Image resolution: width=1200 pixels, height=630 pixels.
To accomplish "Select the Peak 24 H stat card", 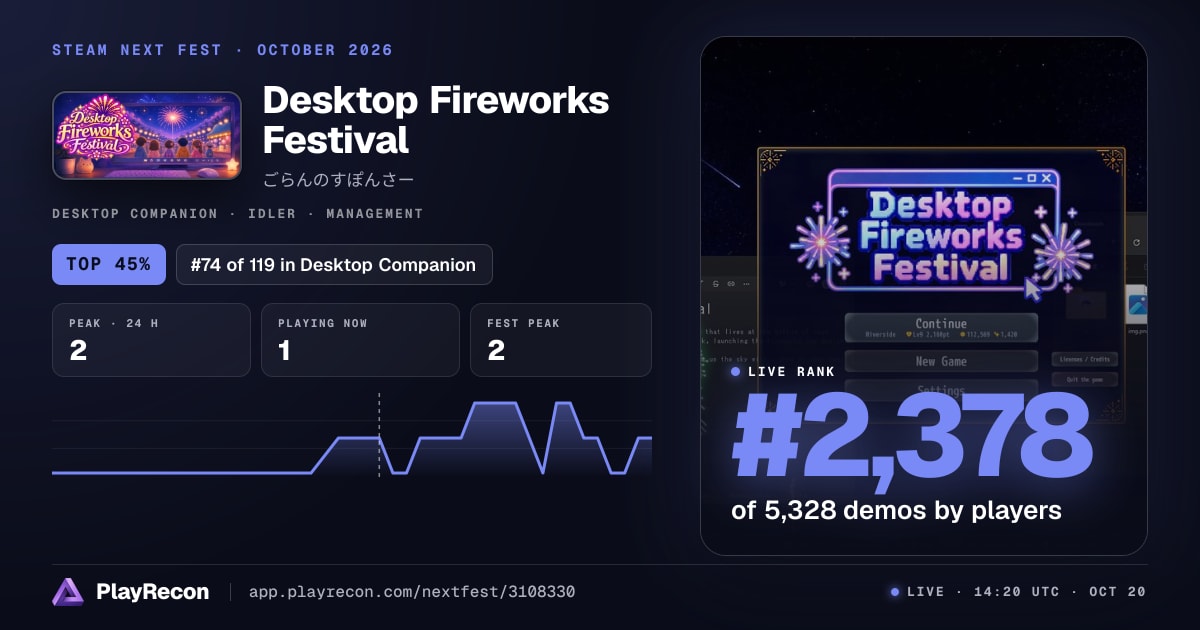I will click(151, 340).
